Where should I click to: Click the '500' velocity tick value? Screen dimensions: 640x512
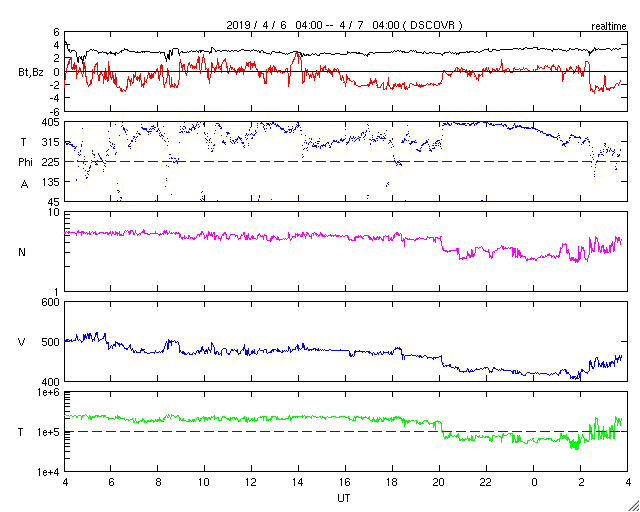click(x=51, y=342)
